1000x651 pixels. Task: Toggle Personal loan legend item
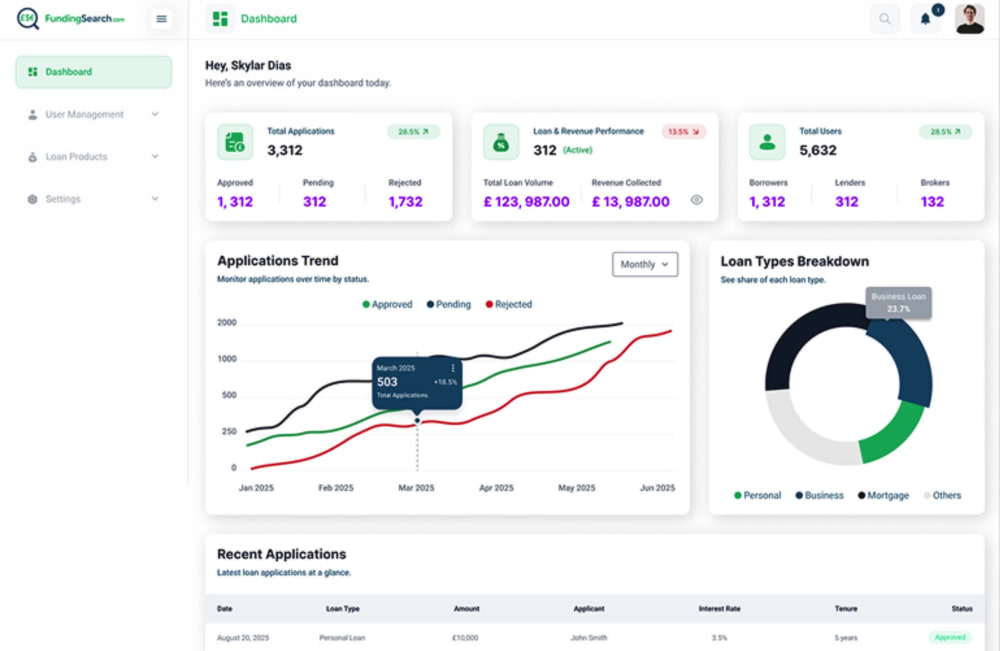coord(758,495)
